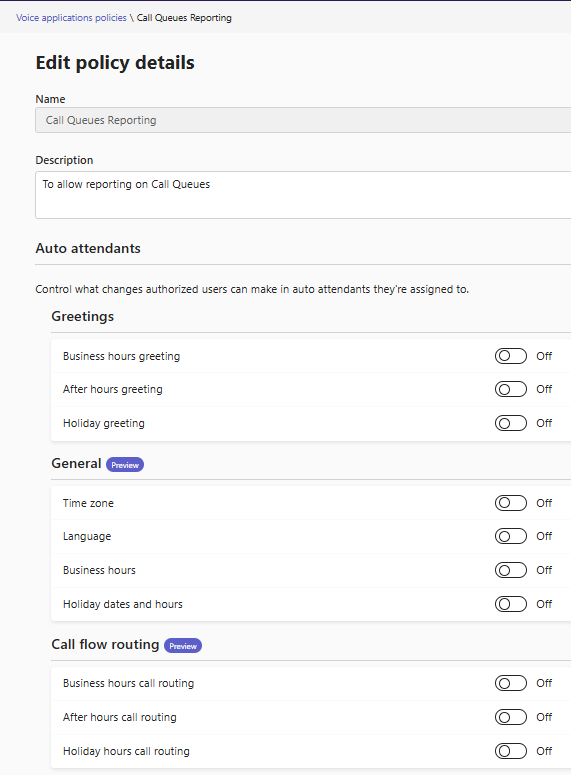Enable After hours call routing toggle
This screenshot has height=775, width=571.
point(511,717)
